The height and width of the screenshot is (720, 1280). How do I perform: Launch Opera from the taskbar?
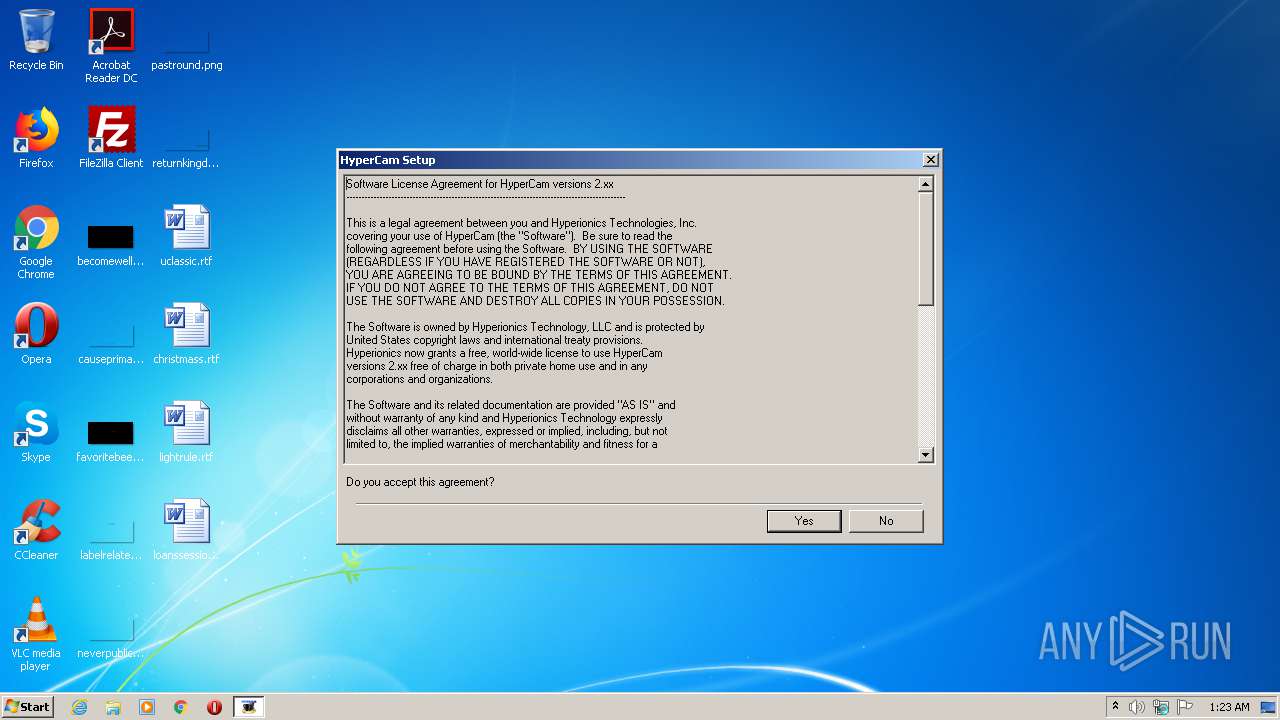pos(214,707)
